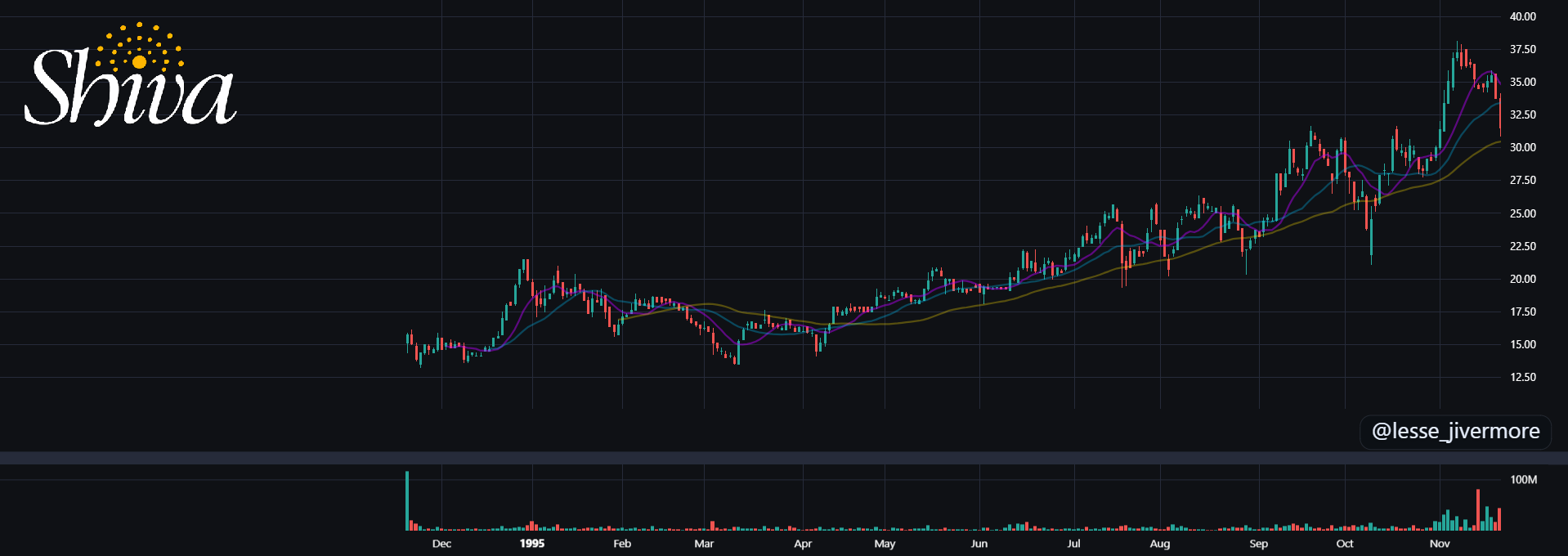Click the 25.00 price axis label
The width and height of the screenshot is (1568, 556).
1522,213
